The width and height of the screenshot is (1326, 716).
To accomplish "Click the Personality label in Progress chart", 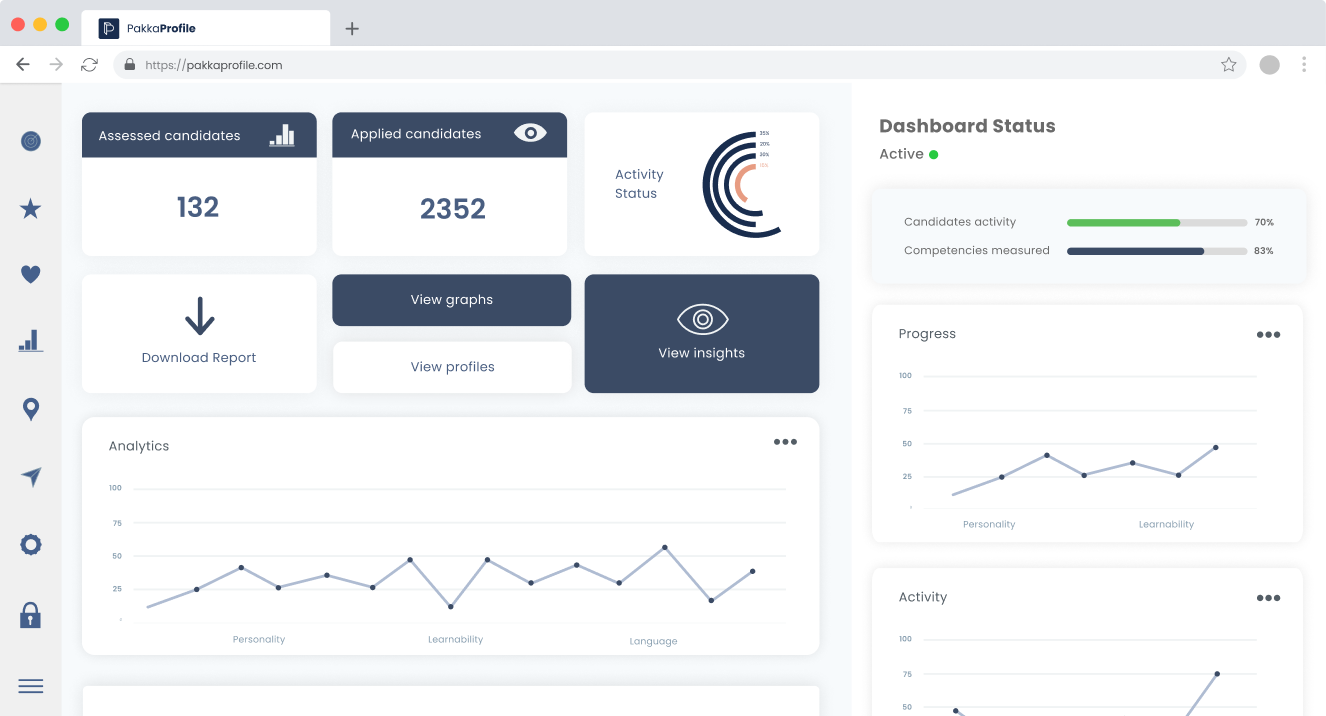I will click(989, 524).
